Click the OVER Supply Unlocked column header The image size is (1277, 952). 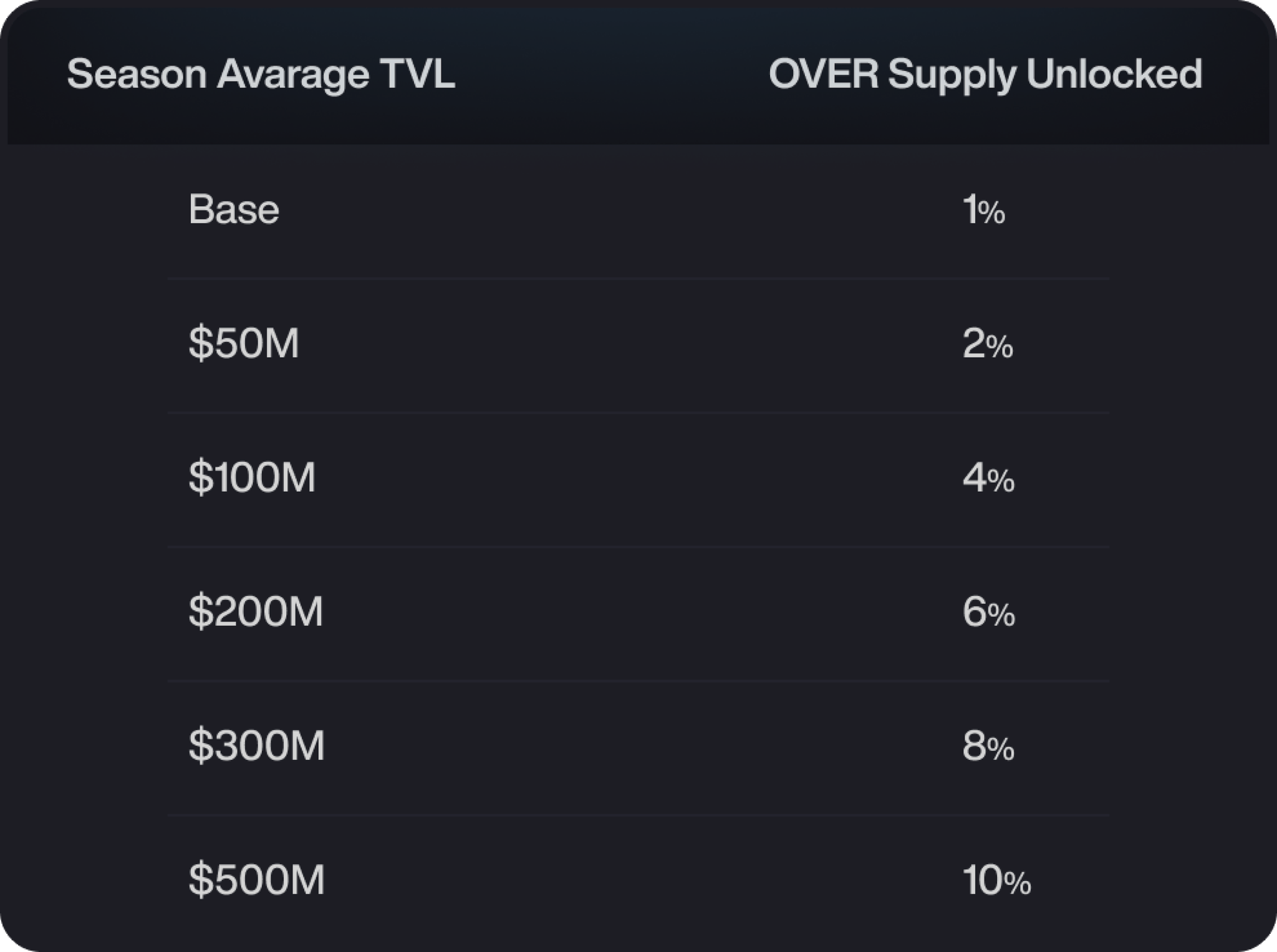985,74
